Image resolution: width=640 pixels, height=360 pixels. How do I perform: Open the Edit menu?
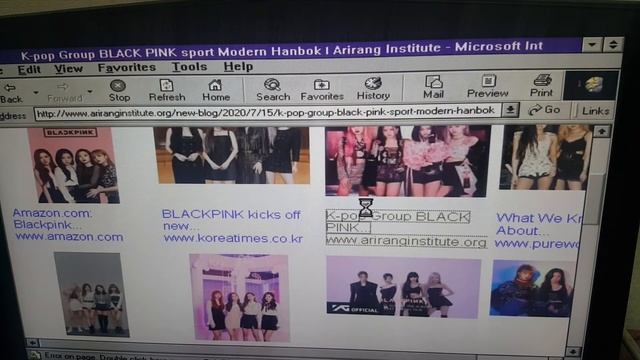(x=29, y=69)
